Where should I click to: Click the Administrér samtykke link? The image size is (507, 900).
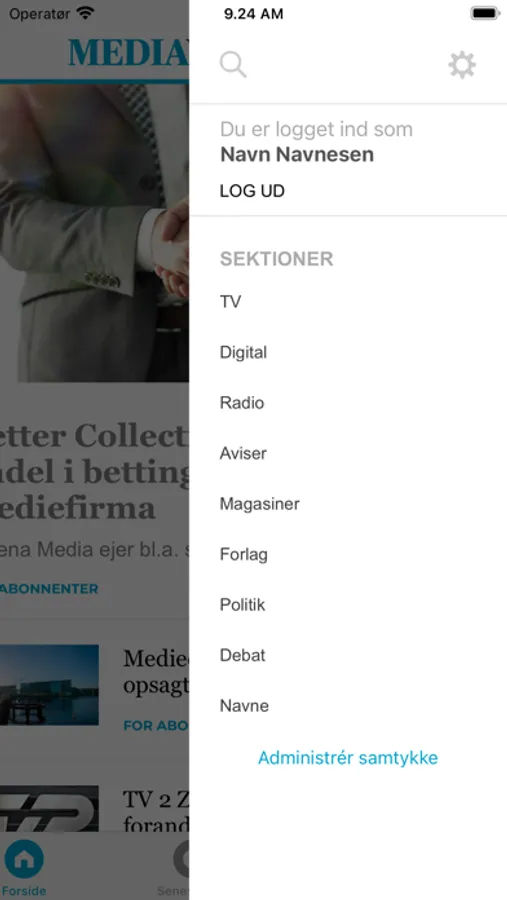click(x=348, y=758)
